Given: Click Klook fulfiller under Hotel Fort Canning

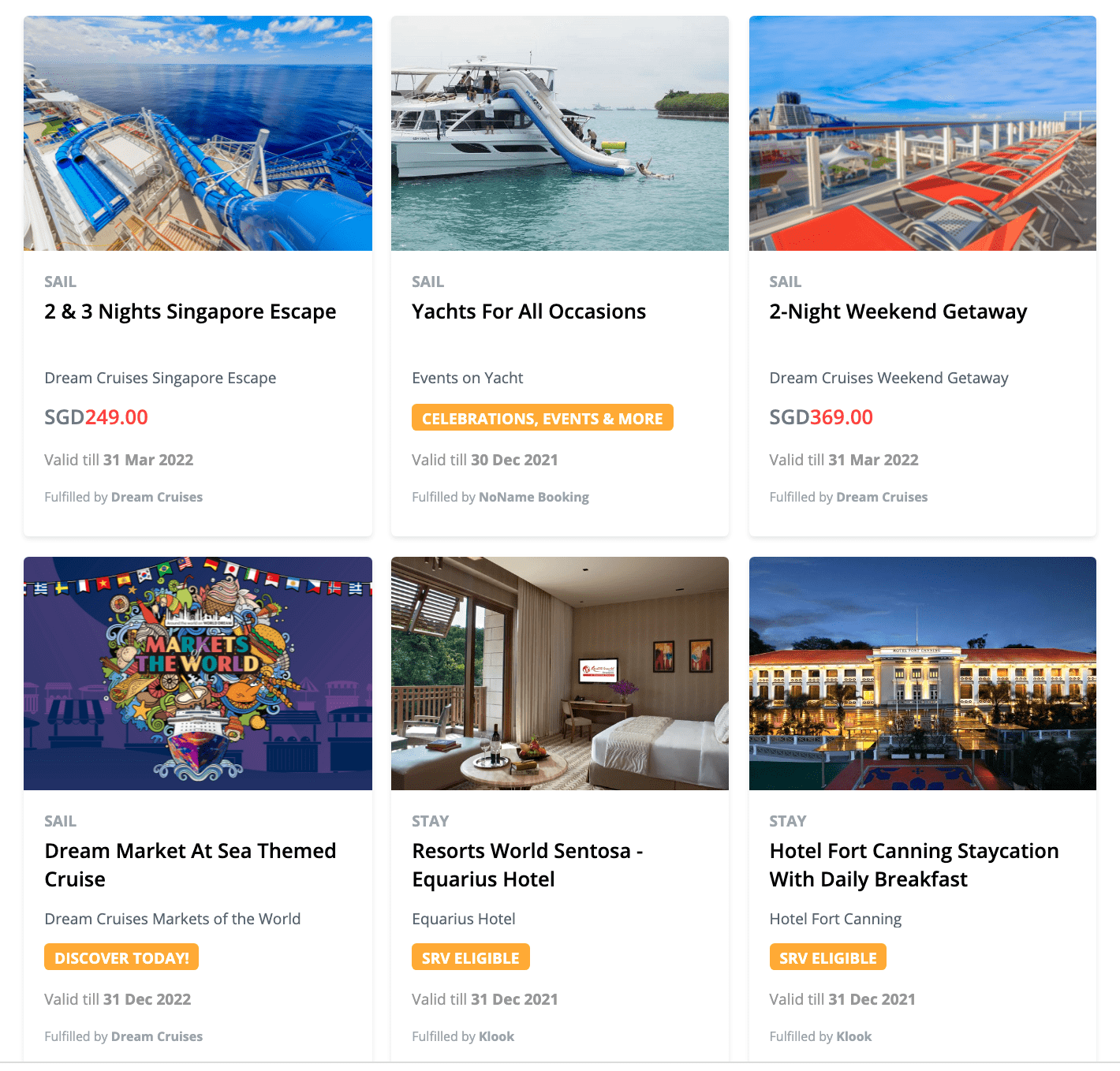Looking at the screenshot, I should (x=854, y=1036).
